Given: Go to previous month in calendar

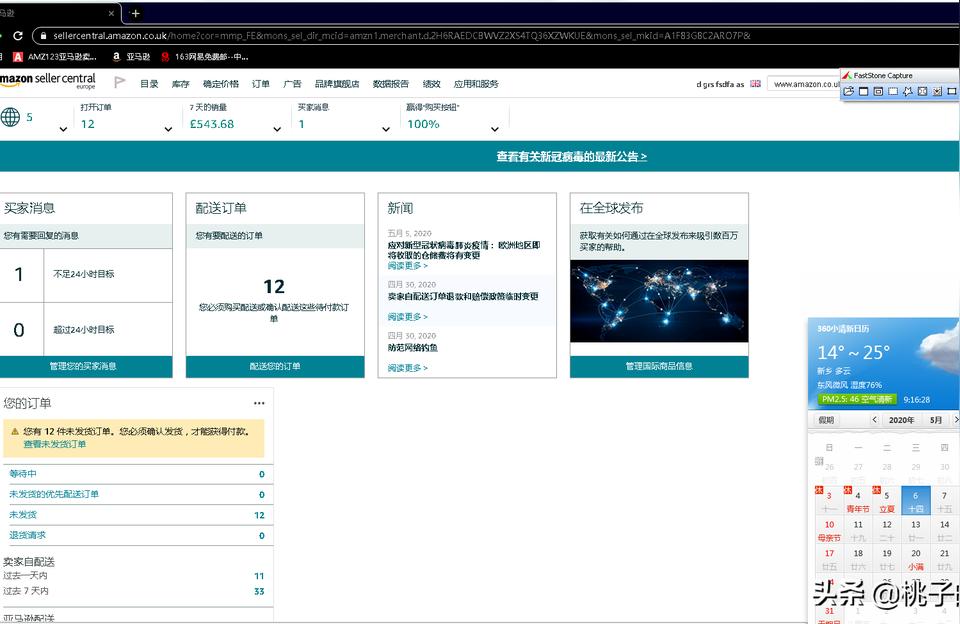Looking at the screenshot, I should tap(874, 419).
